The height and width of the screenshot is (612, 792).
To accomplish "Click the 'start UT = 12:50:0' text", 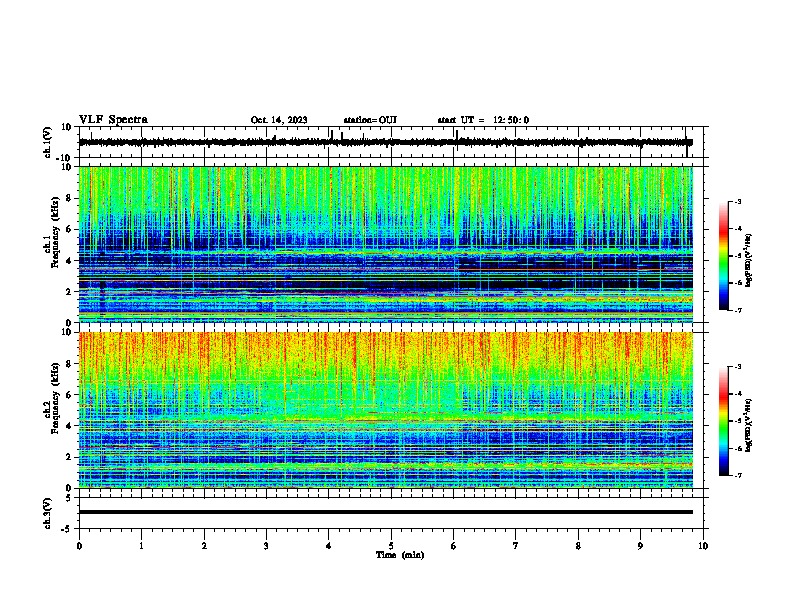I will pos(483,120).
